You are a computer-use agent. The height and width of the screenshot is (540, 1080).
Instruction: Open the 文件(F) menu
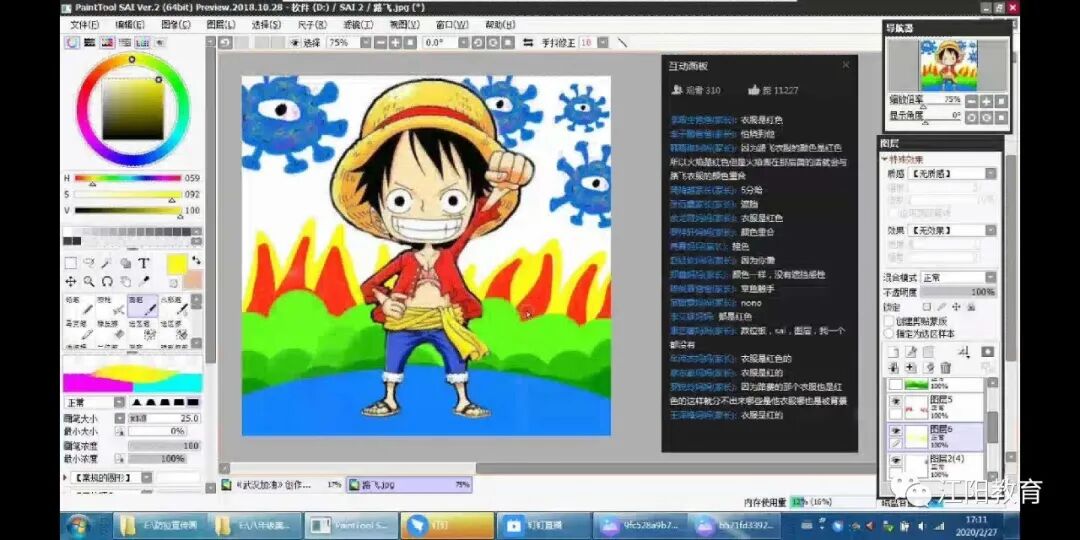[x=84, y=24]
